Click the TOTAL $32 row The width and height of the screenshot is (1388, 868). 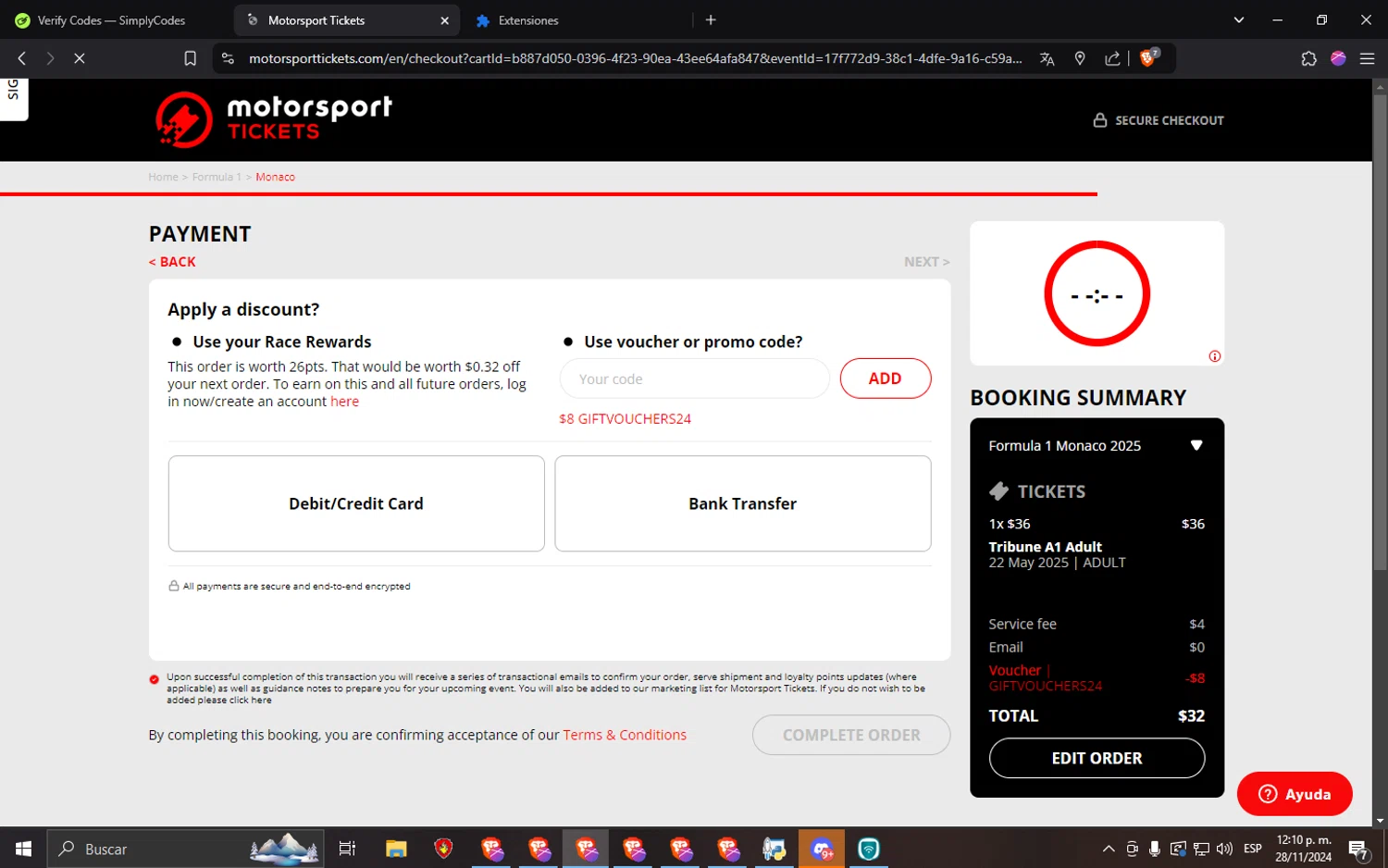(1097, 715)
